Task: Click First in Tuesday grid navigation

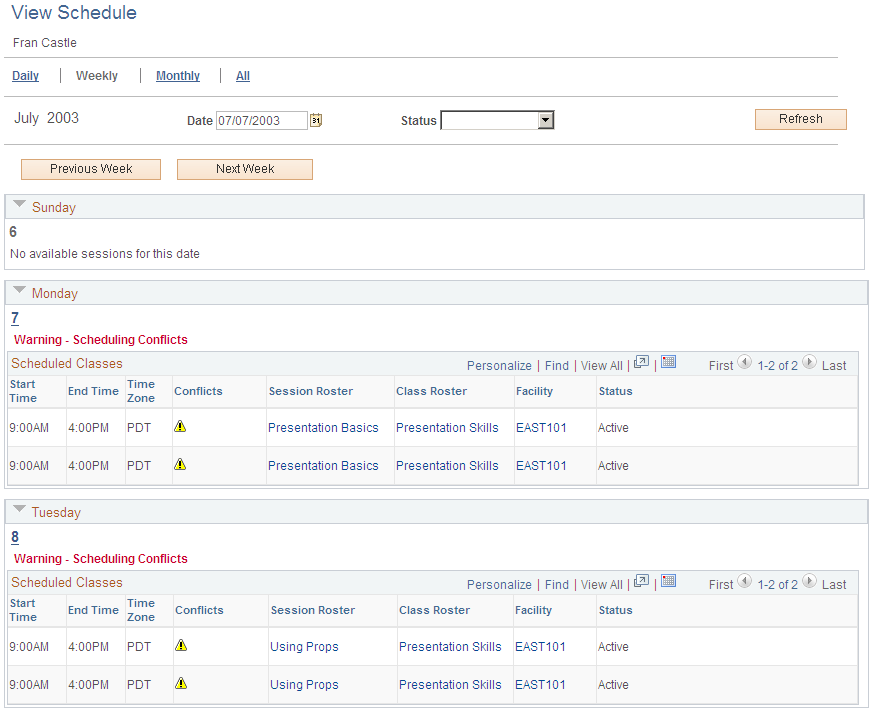Action: coord(721,585)
